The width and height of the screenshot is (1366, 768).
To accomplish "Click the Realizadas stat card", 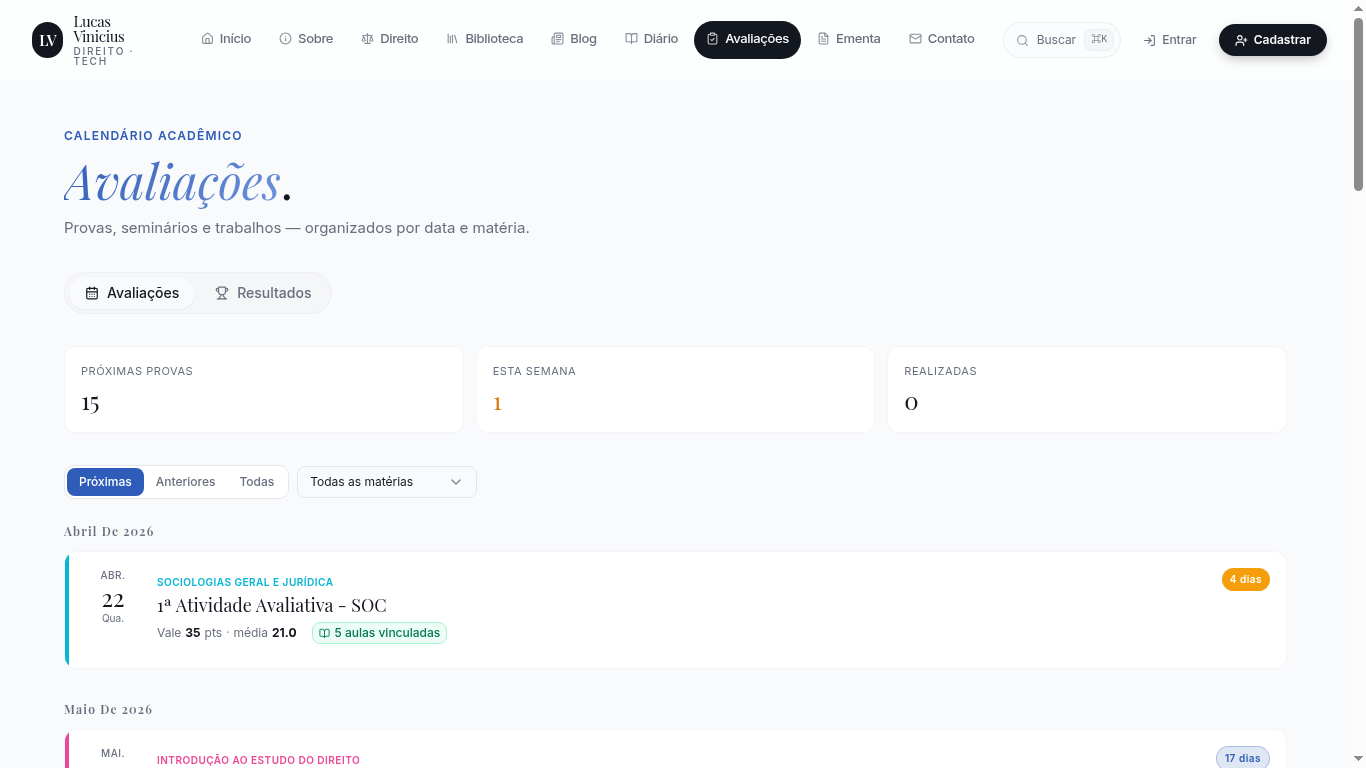I will point(1087,390).
